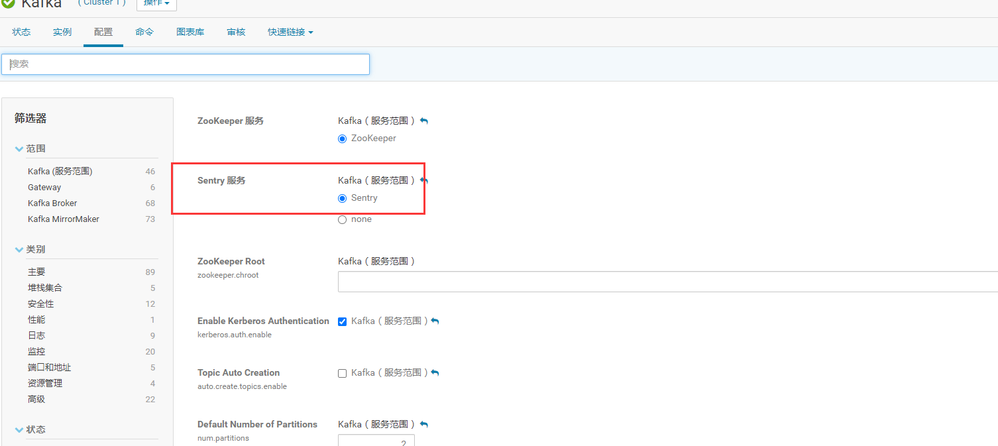Click the Sentry 服务 setting label

click(x=221, y=181)
